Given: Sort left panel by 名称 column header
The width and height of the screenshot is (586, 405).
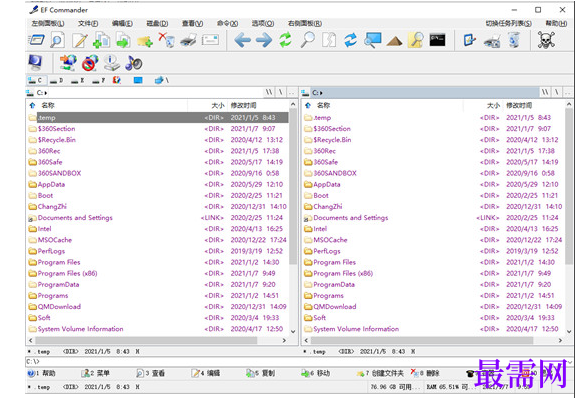Looking at the screenshot, I should [48, 105].
